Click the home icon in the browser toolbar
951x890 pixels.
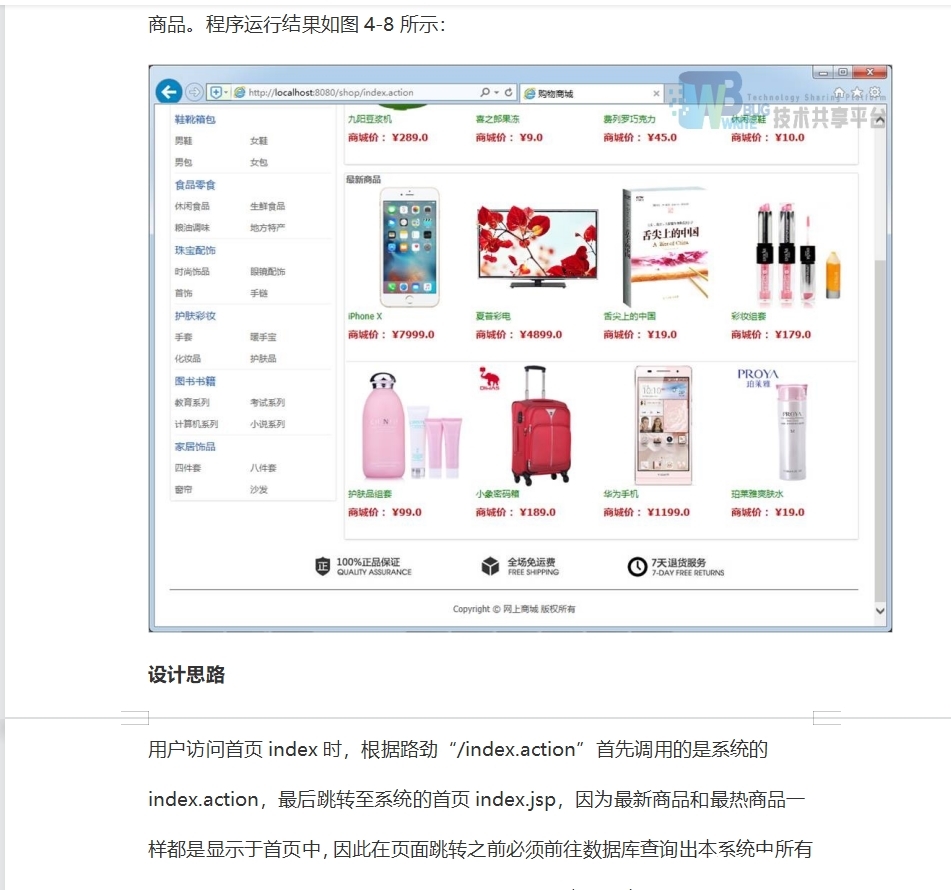[839, 94]
